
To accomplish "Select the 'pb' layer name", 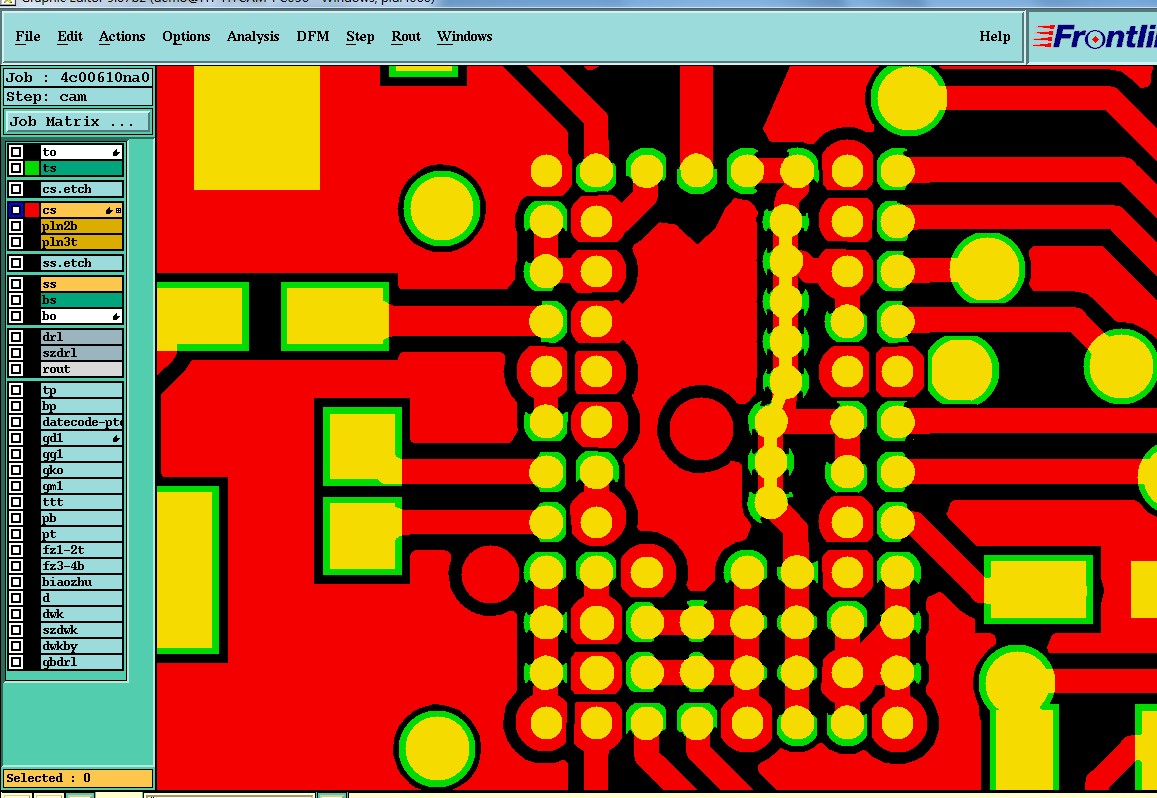I will [81, 518].
